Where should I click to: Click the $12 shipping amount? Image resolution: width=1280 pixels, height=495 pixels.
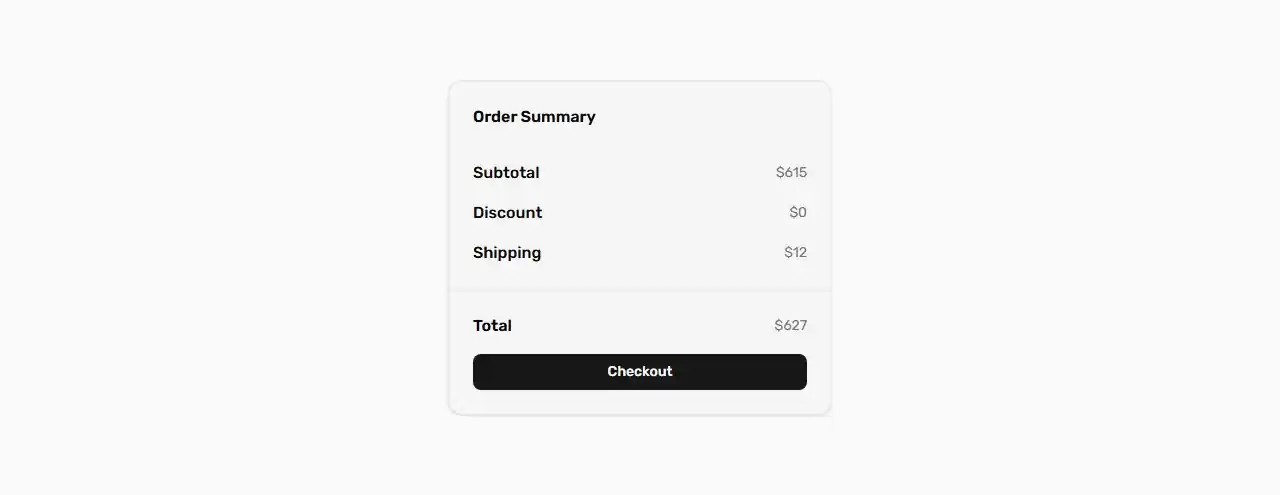click(795, 253)
